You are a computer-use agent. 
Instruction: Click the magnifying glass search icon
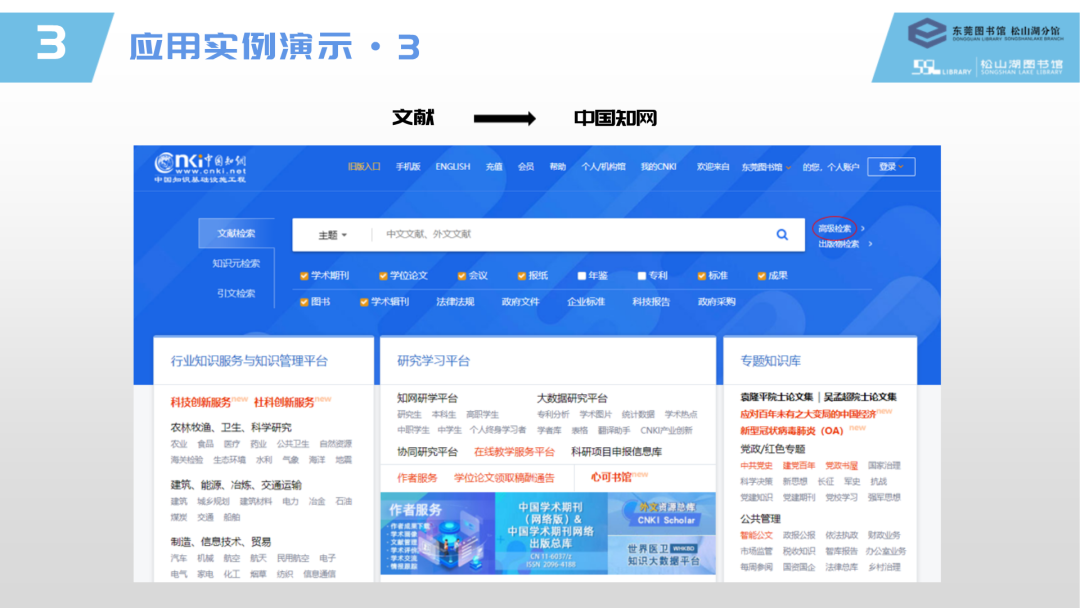(782, 235)
